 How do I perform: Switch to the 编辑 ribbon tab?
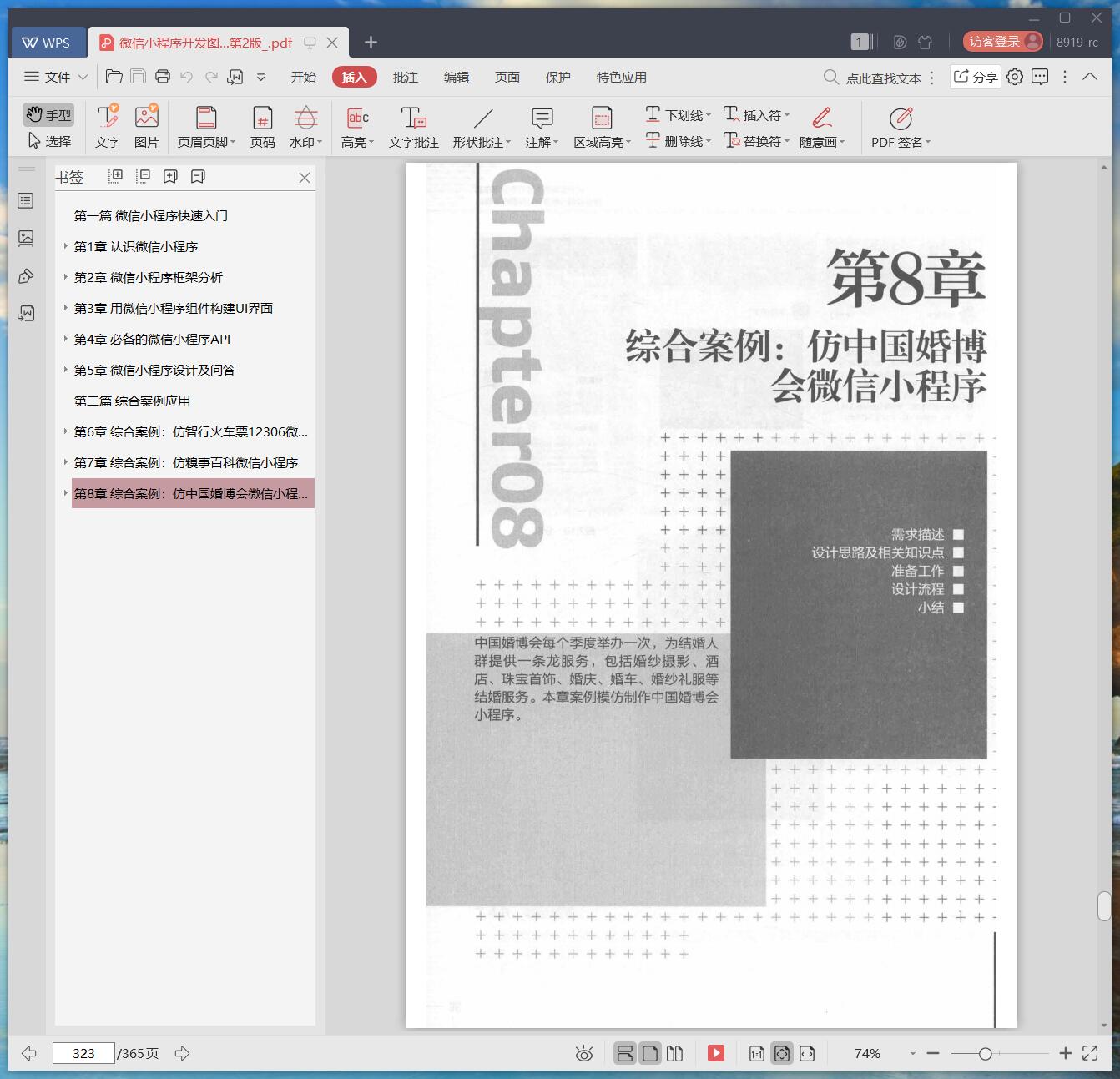[457, 77]
